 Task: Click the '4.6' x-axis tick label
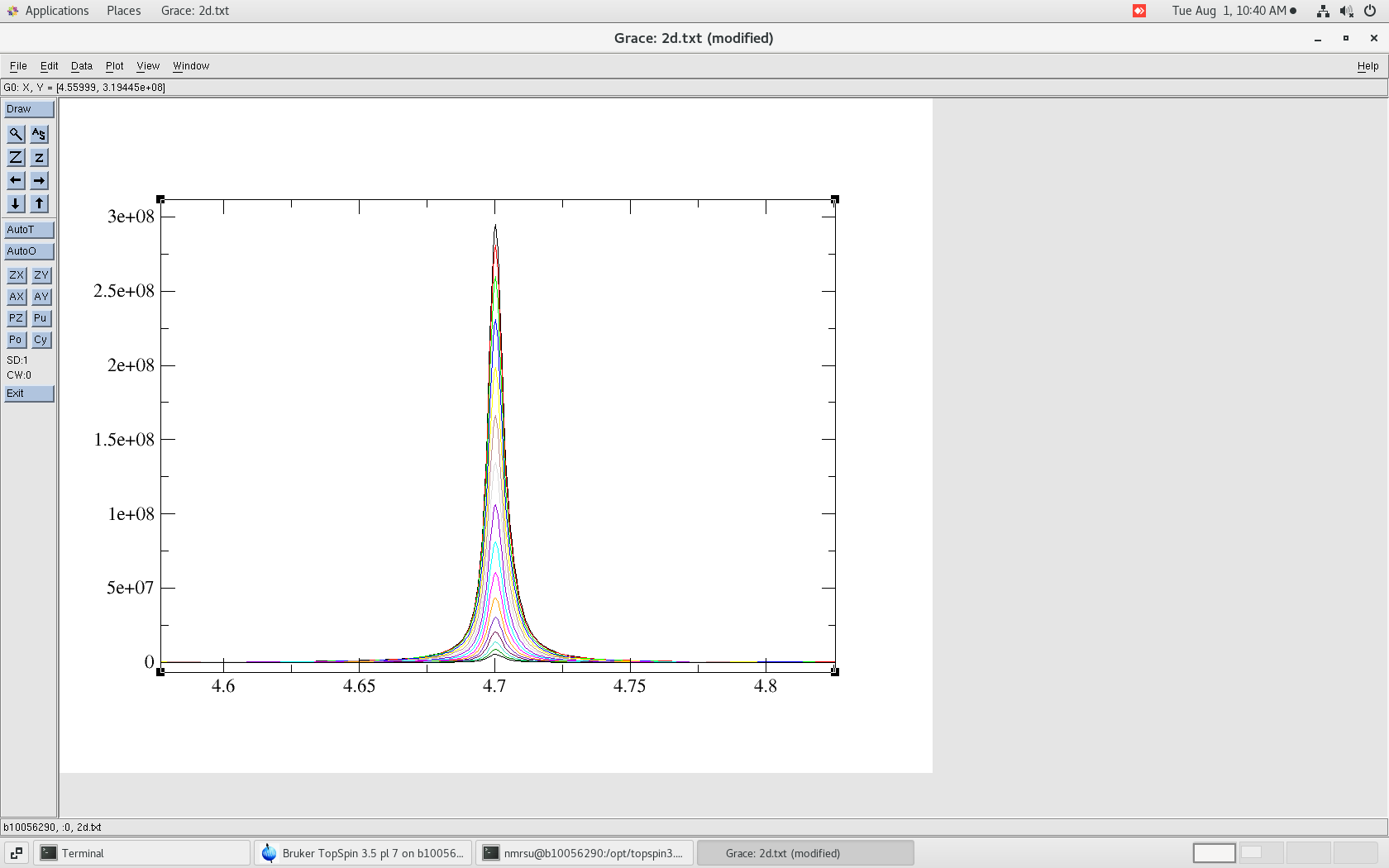223,686
